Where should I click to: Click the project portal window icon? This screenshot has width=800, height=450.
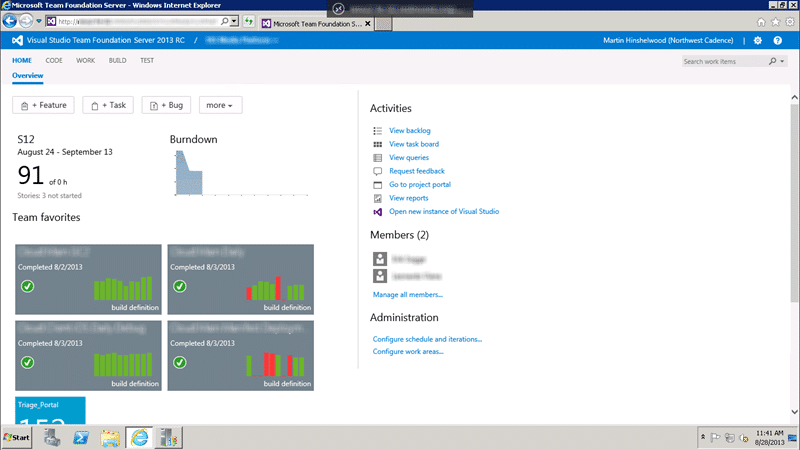click(x=378, y=185)
